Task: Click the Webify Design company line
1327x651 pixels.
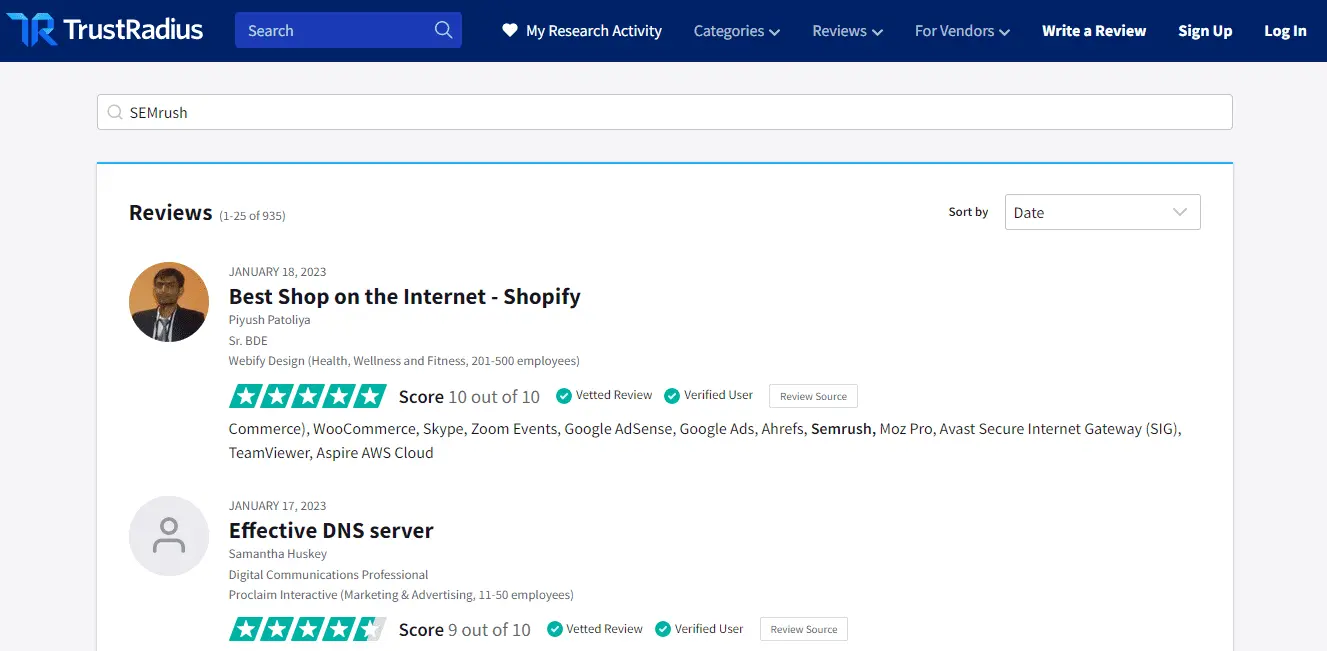Action: 404,361
